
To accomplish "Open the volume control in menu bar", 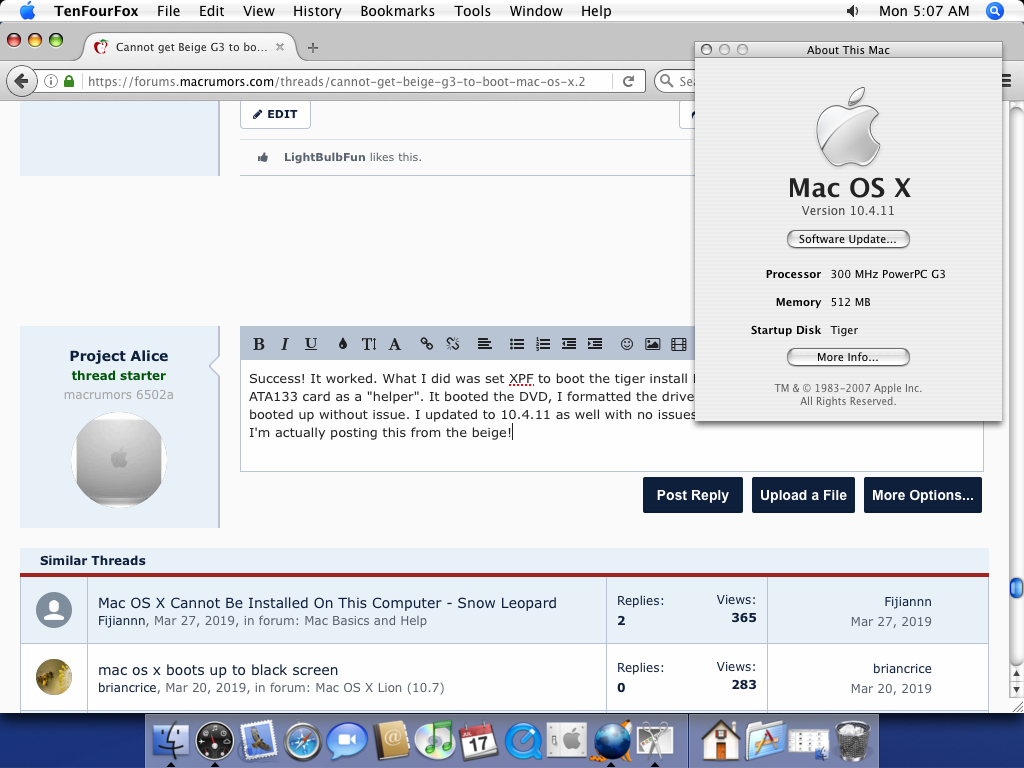I will coord(852,11).
